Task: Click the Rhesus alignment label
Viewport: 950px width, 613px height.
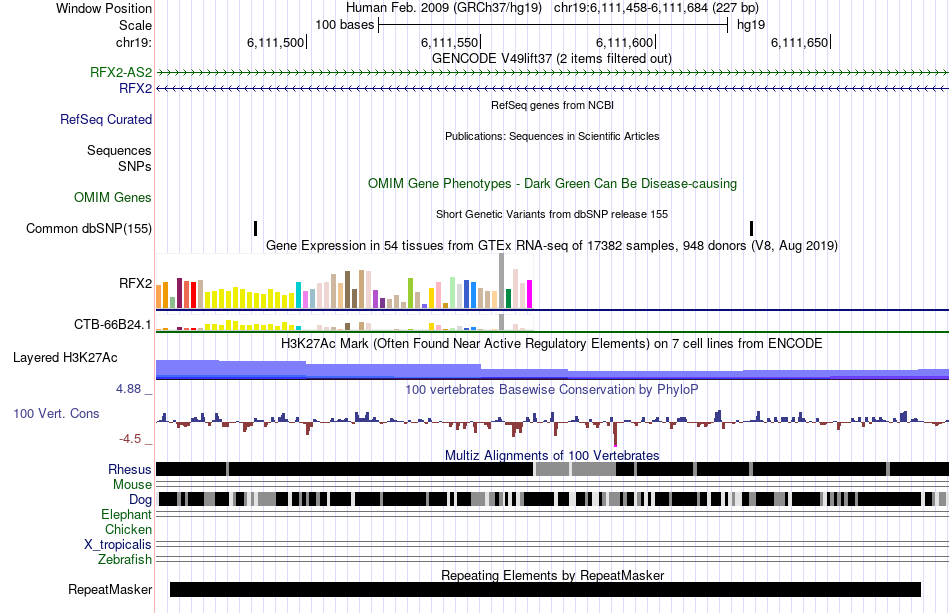Action: pos(130,469)
